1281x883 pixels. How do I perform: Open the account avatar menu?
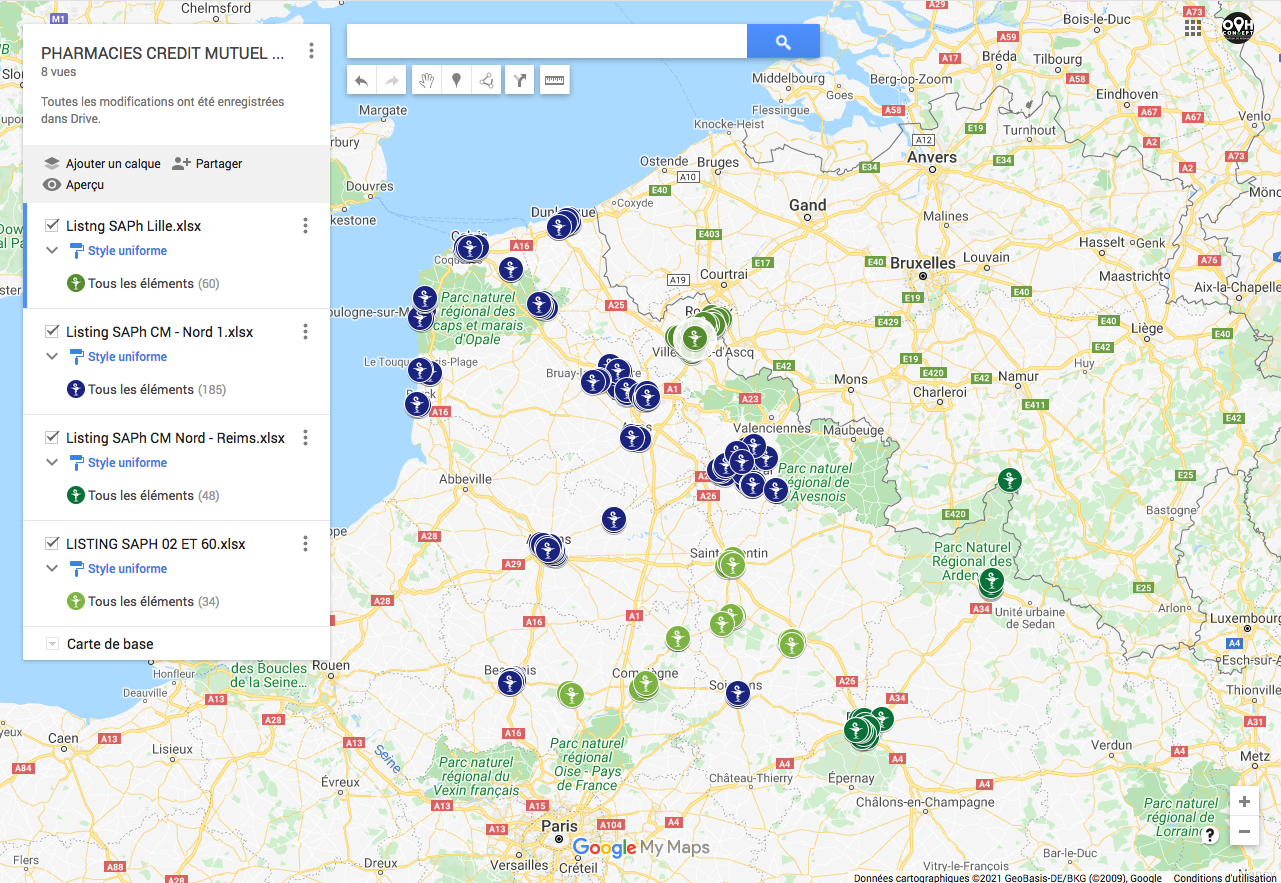1237,27
